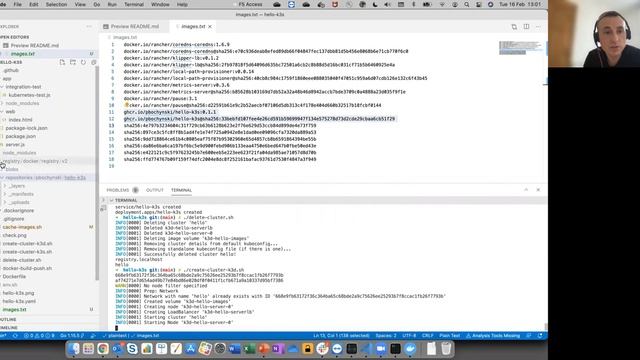640x360 pixels.
Task: Open Spotlight search in menu bar
Action: click(x=467, y=4)
